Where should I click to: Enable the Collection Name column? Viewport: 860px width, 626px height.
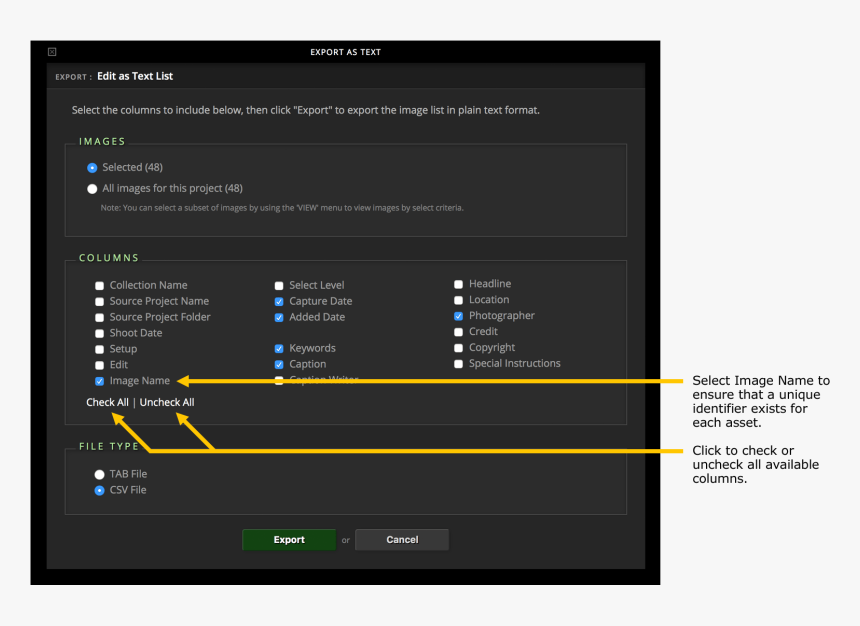pos(99,286)
